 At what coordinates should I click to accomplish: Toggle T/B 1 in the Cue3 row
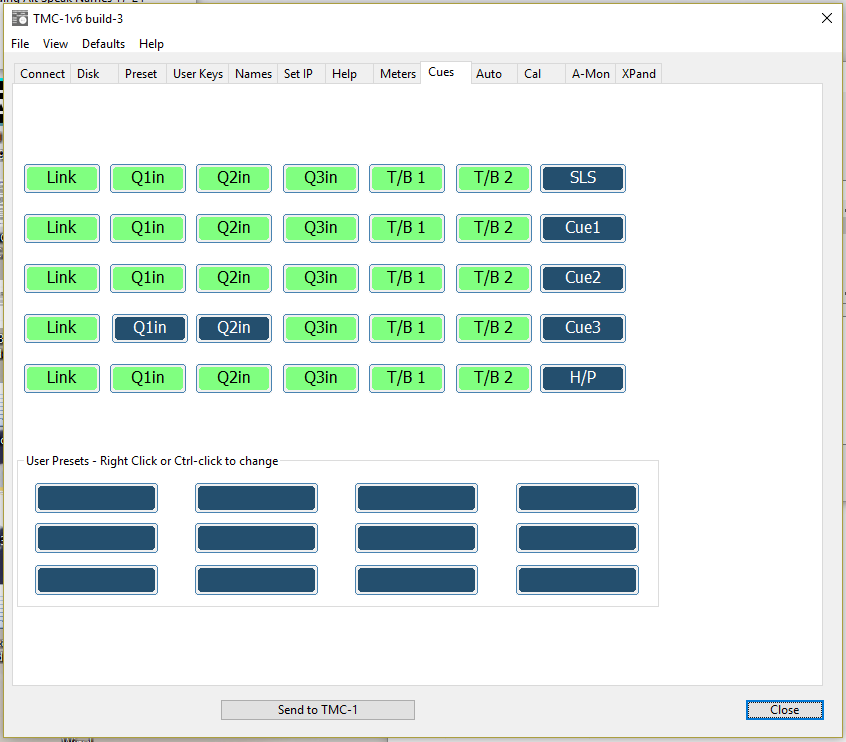(x=407, y=328)
